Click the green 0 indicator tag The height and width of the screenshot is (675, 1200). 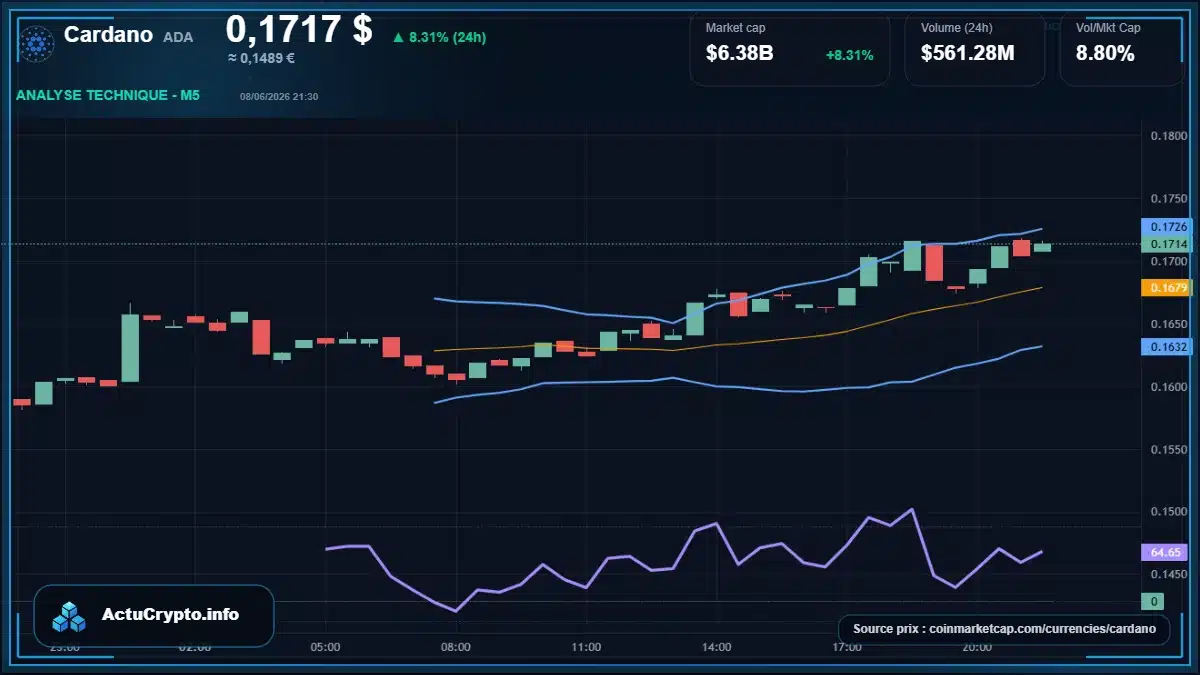1153,601
